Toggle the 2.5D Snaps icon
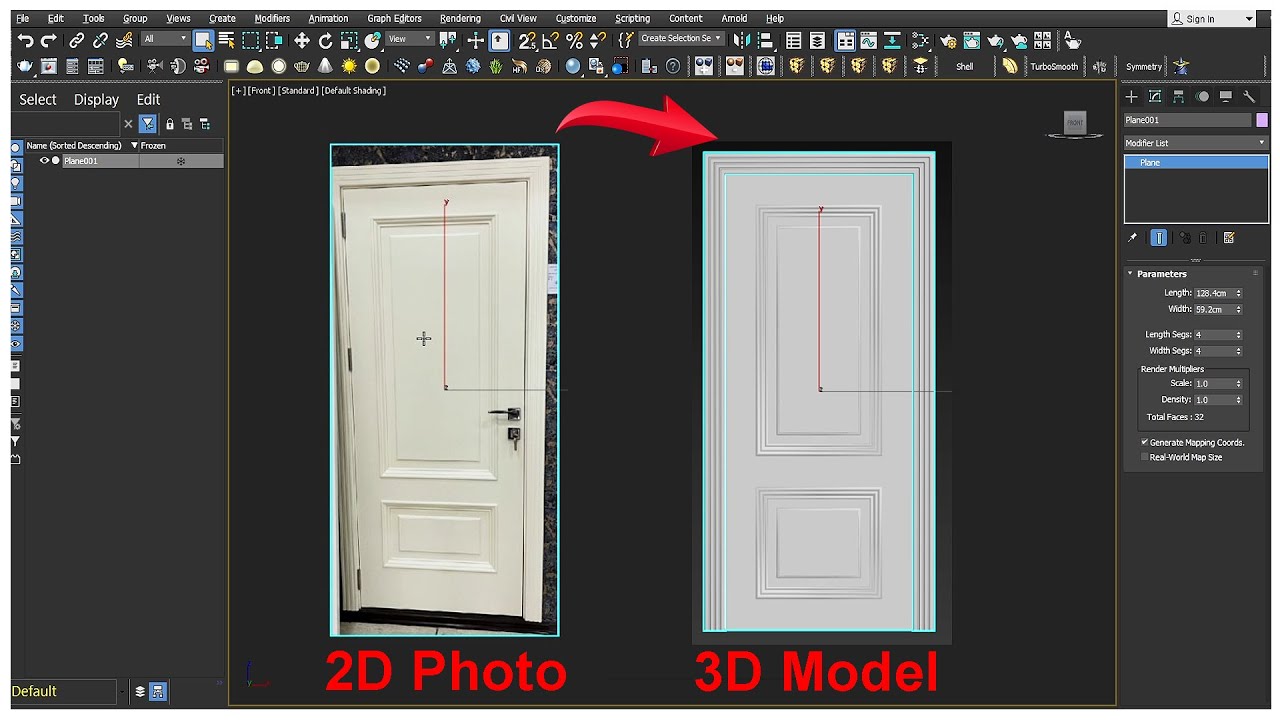 [527, 41]
